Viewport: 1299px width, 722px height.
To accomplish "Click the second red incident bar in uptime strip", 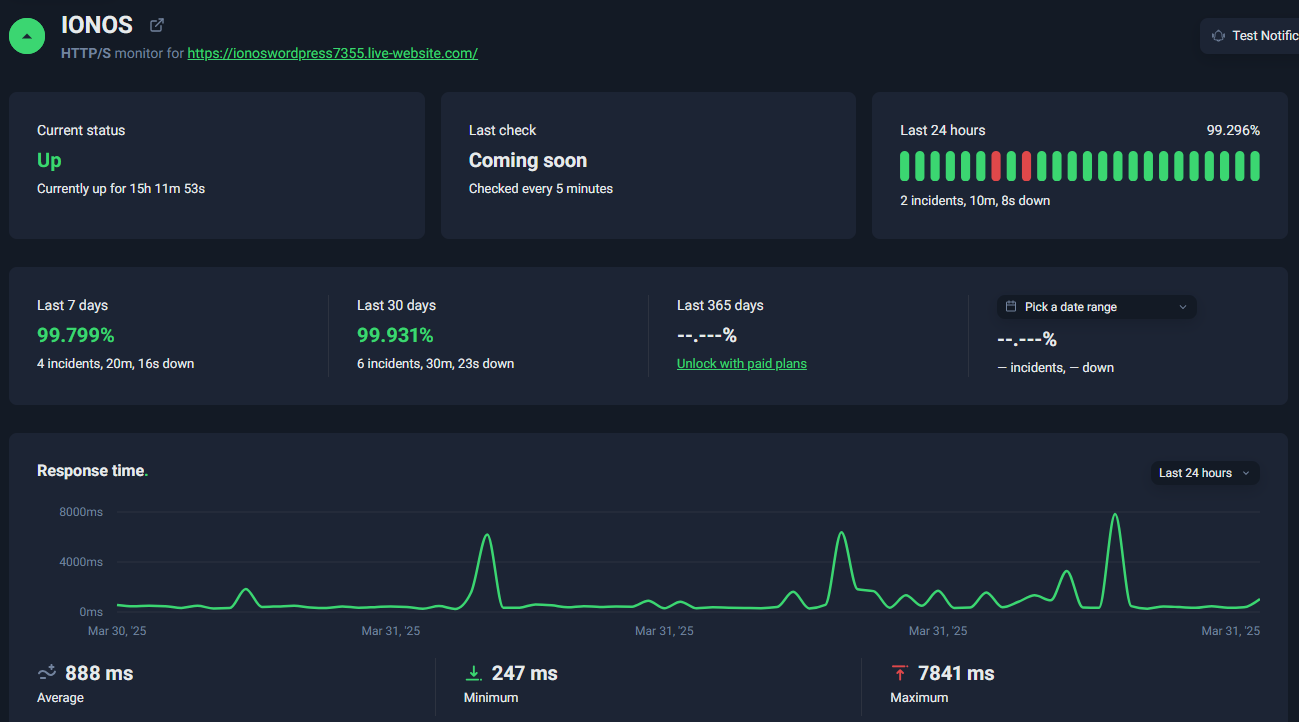I will click(x=1026, y=166).
